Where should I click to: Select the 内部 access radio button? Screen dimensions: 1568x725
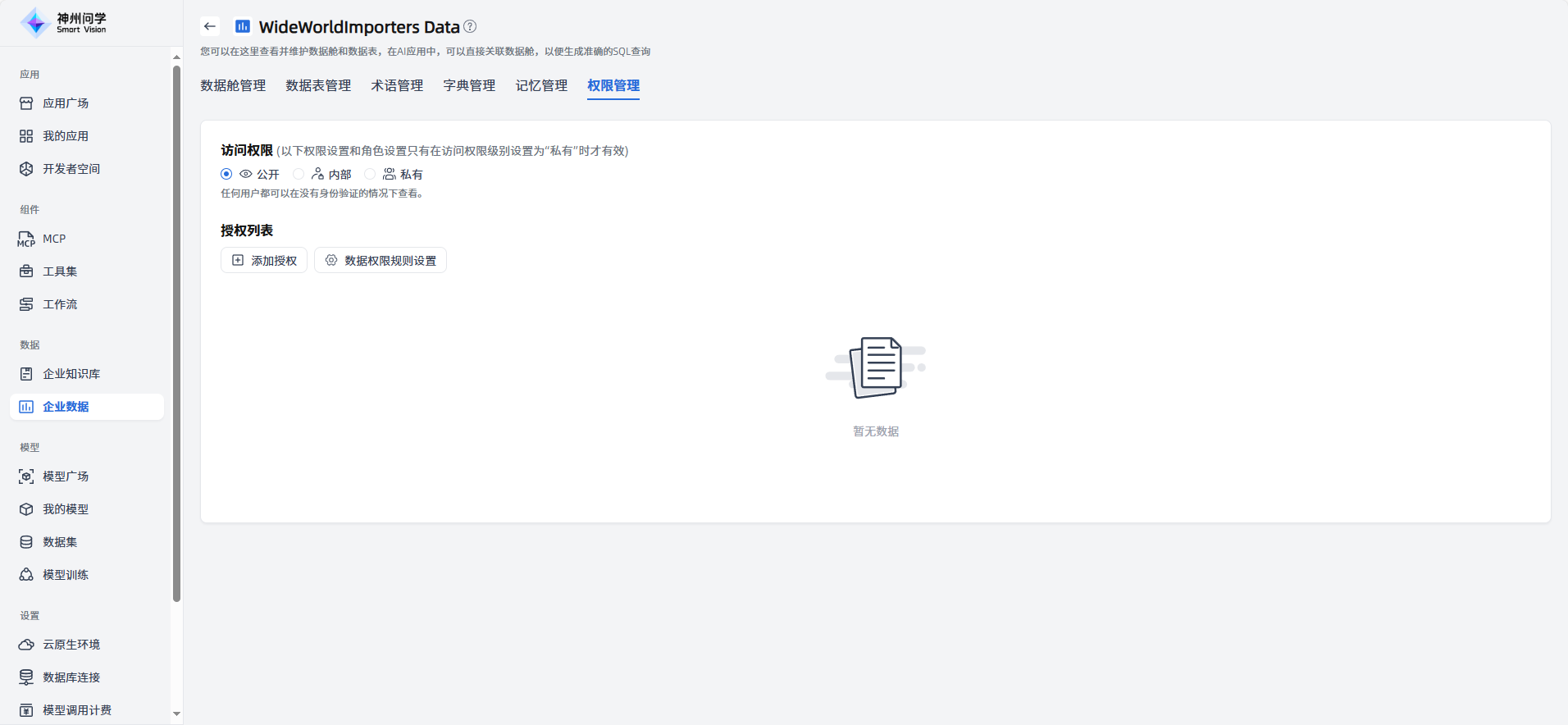point(299,174)
